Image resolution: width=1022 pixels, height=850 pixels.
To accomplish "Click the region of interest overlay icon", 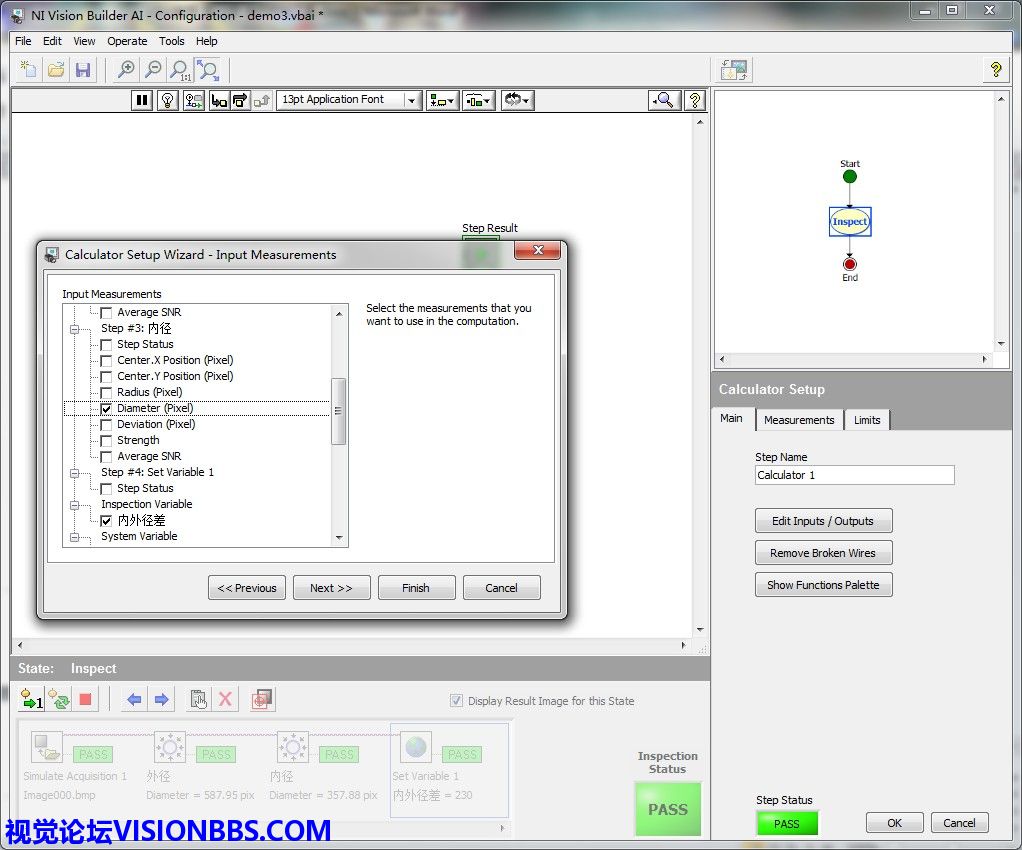I will [x=262, y=699].
